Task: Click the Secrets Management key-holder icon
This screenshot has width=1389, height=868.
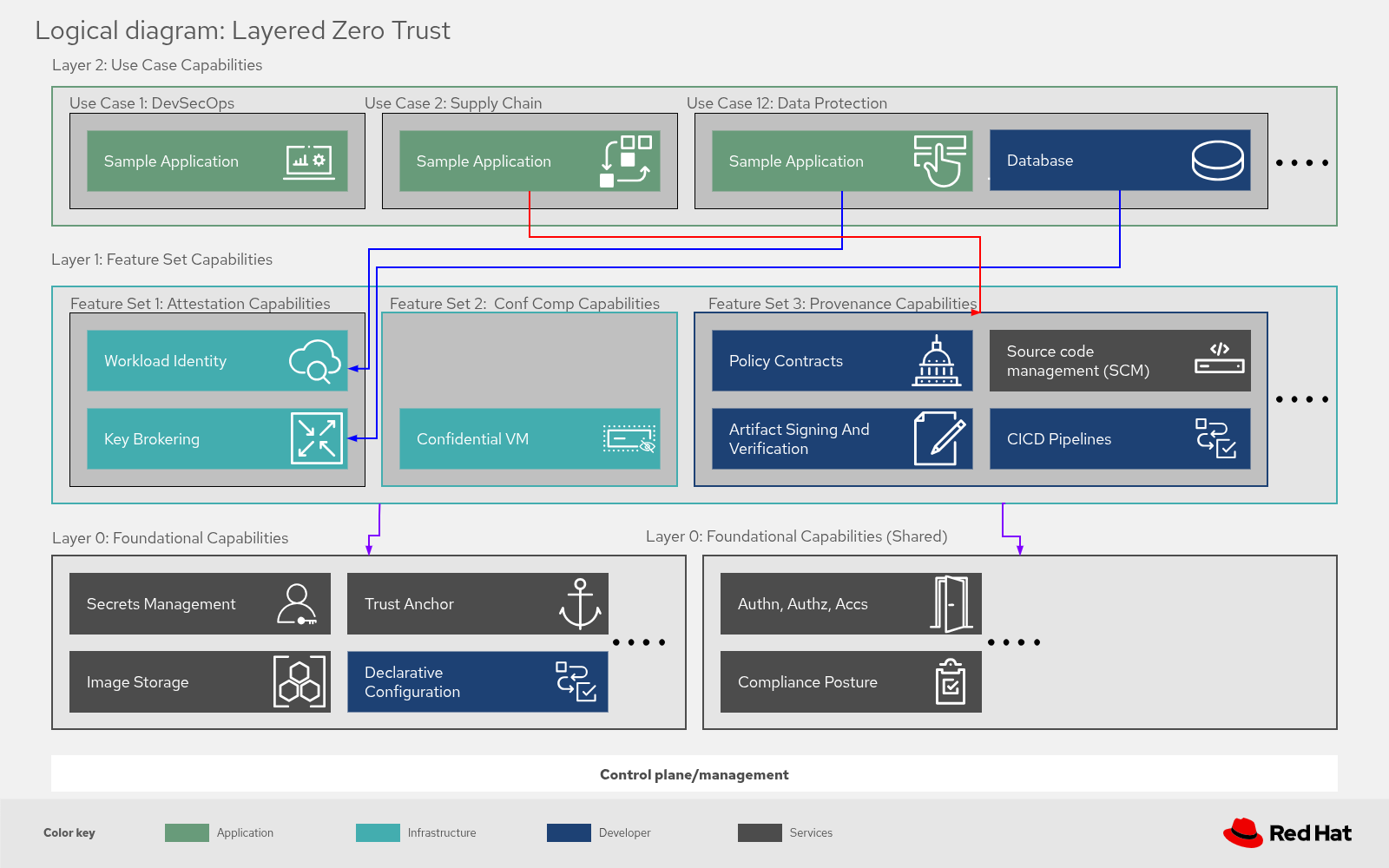Action: (299, 604)
